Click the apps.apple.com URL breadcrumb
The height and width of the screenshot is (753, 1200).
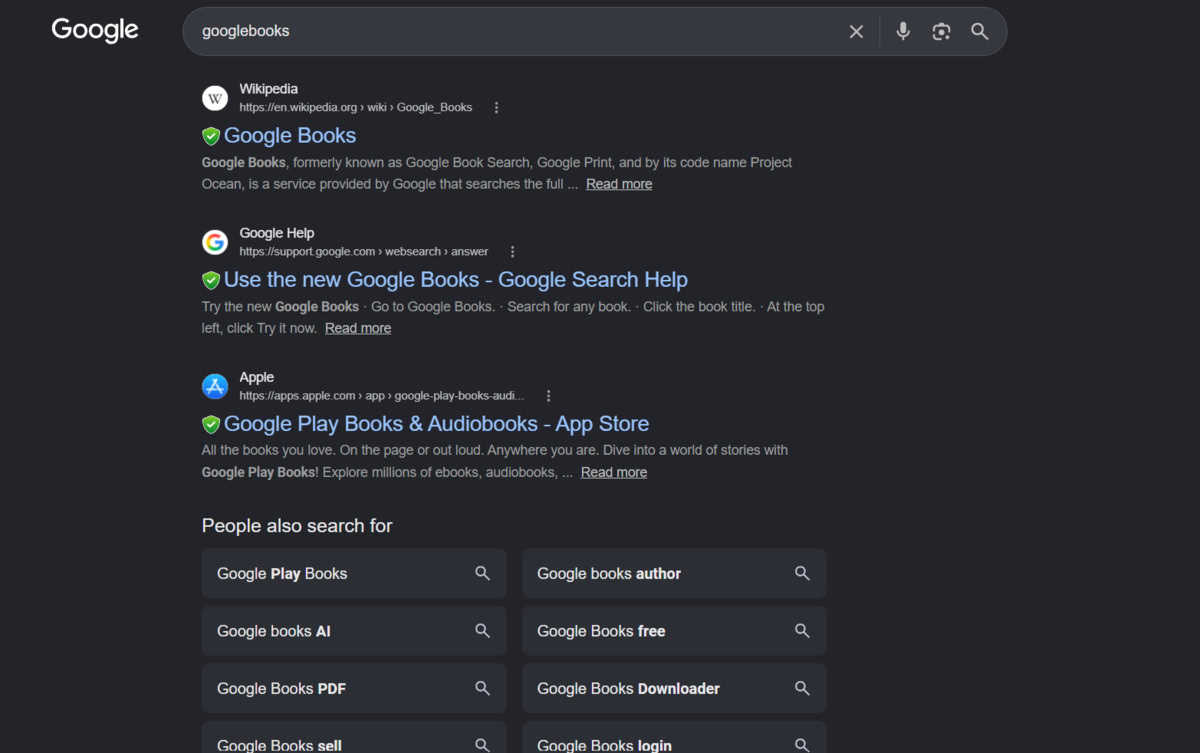pos(382,395)
